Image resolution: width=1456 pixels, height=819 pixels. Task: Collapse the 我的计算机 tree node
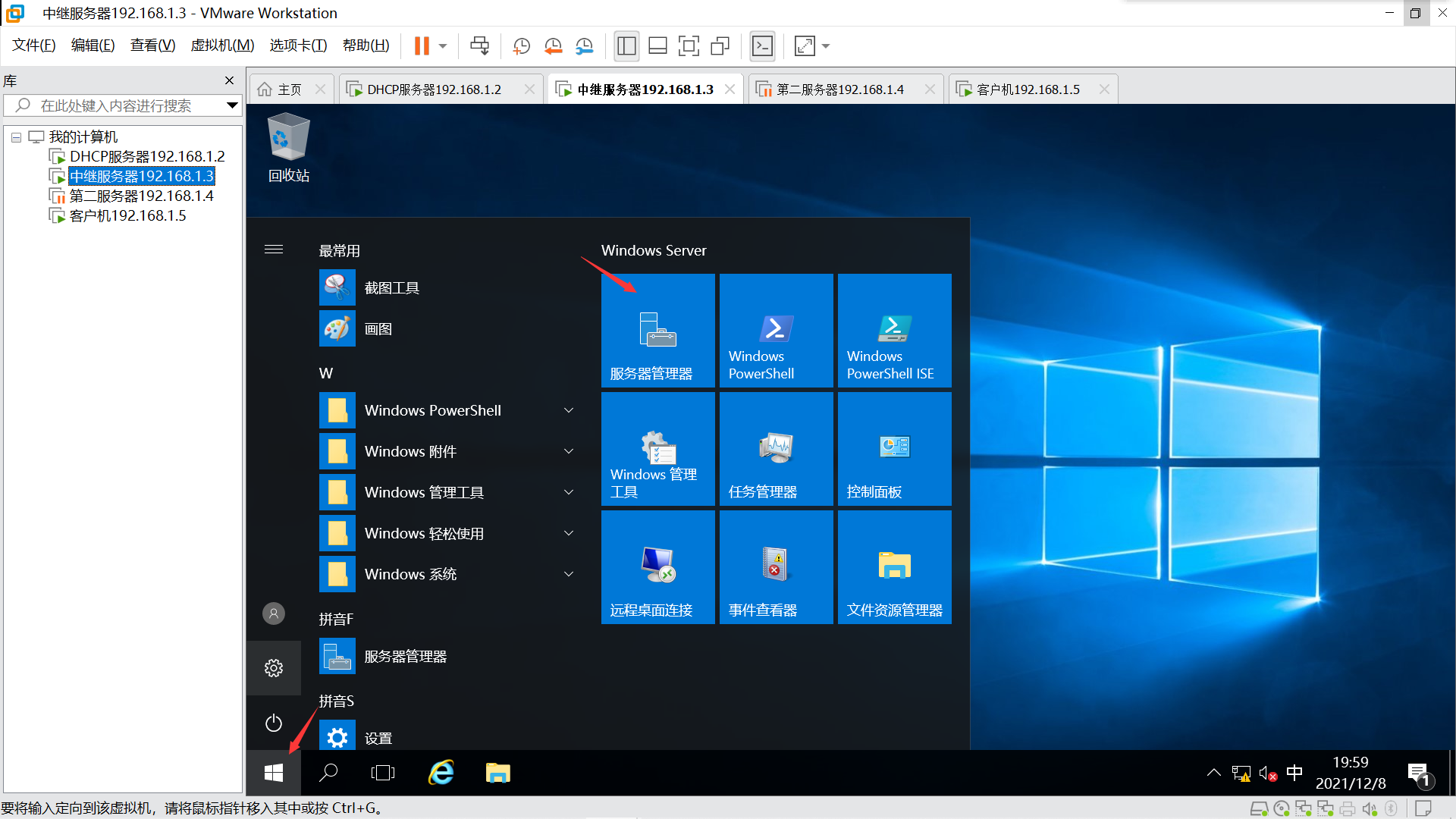(16, 137)
